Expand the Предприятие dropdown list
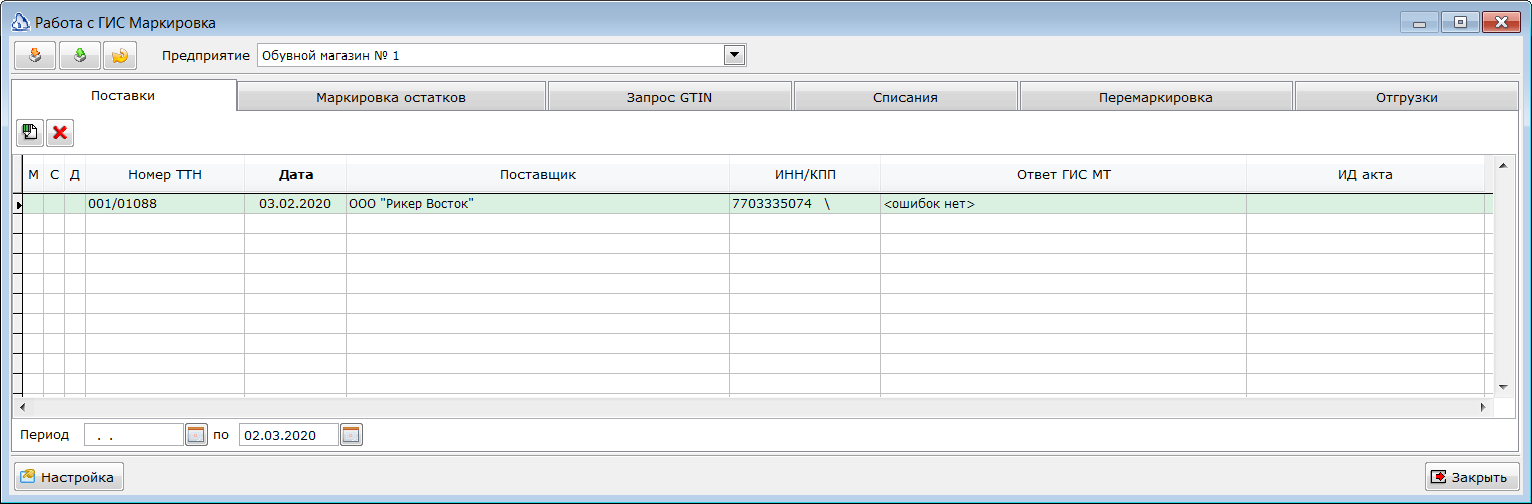The image size is (1532, 504). click(735, 55)
